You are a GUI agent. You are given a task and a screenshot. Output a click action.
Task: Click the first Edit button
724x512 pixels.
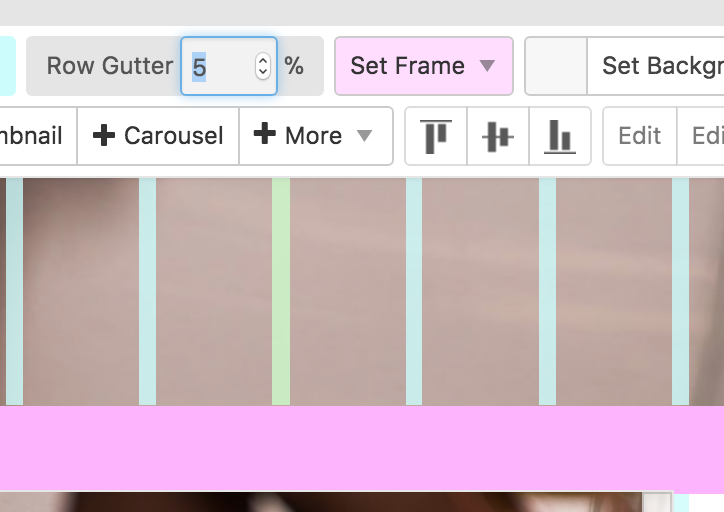click(640, 136)
